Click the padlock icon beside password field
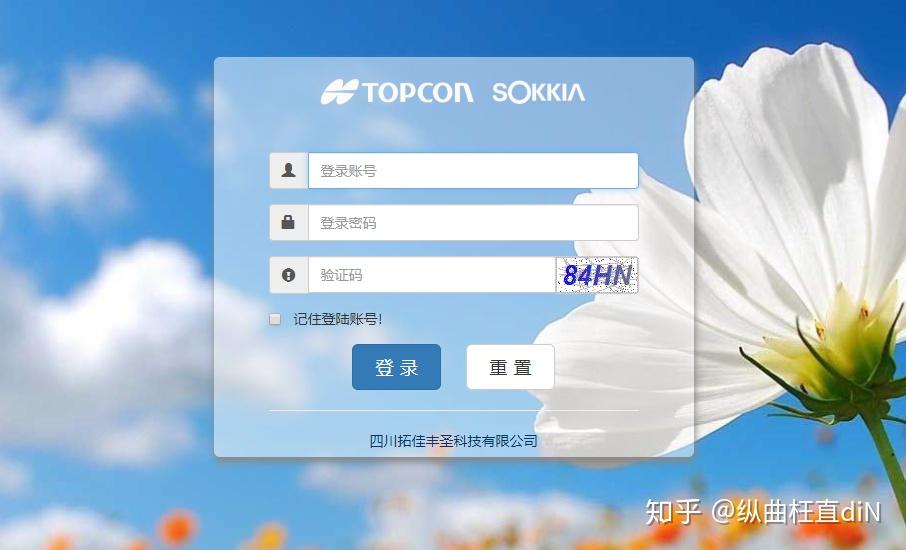Screen dimensions: 906x550 point(288,222)
